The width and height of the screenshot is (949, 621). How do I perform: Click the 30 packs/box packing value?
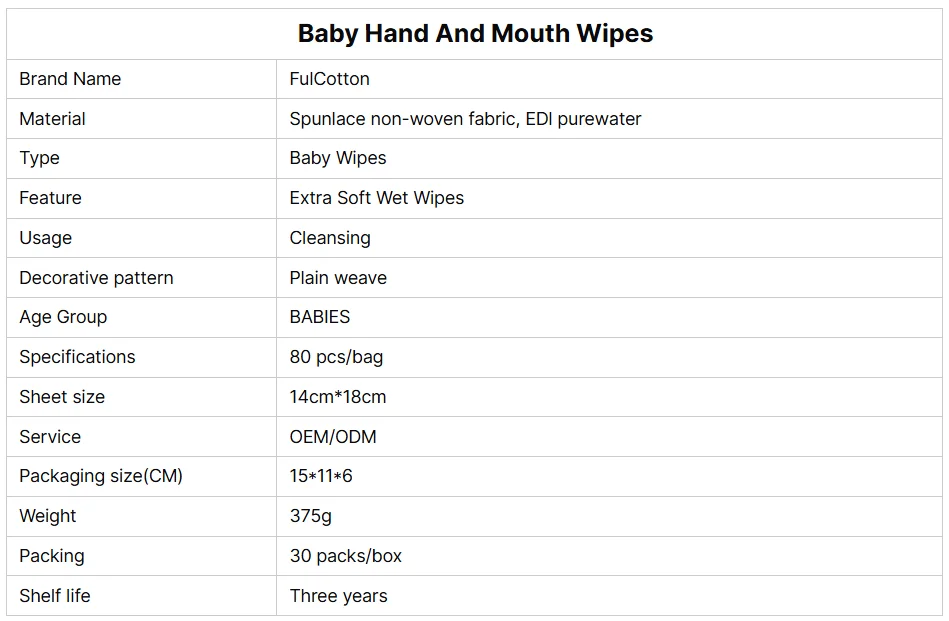pos(346,556)
